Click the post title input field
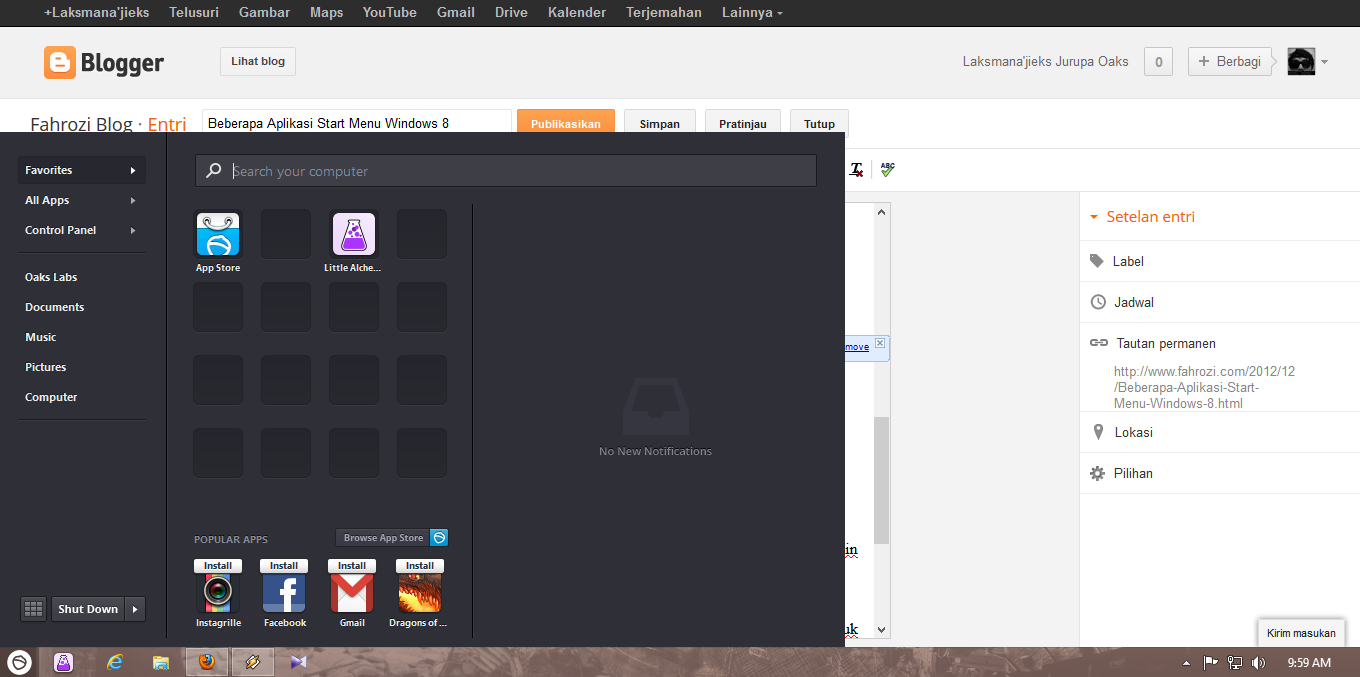 coord(357,123)
